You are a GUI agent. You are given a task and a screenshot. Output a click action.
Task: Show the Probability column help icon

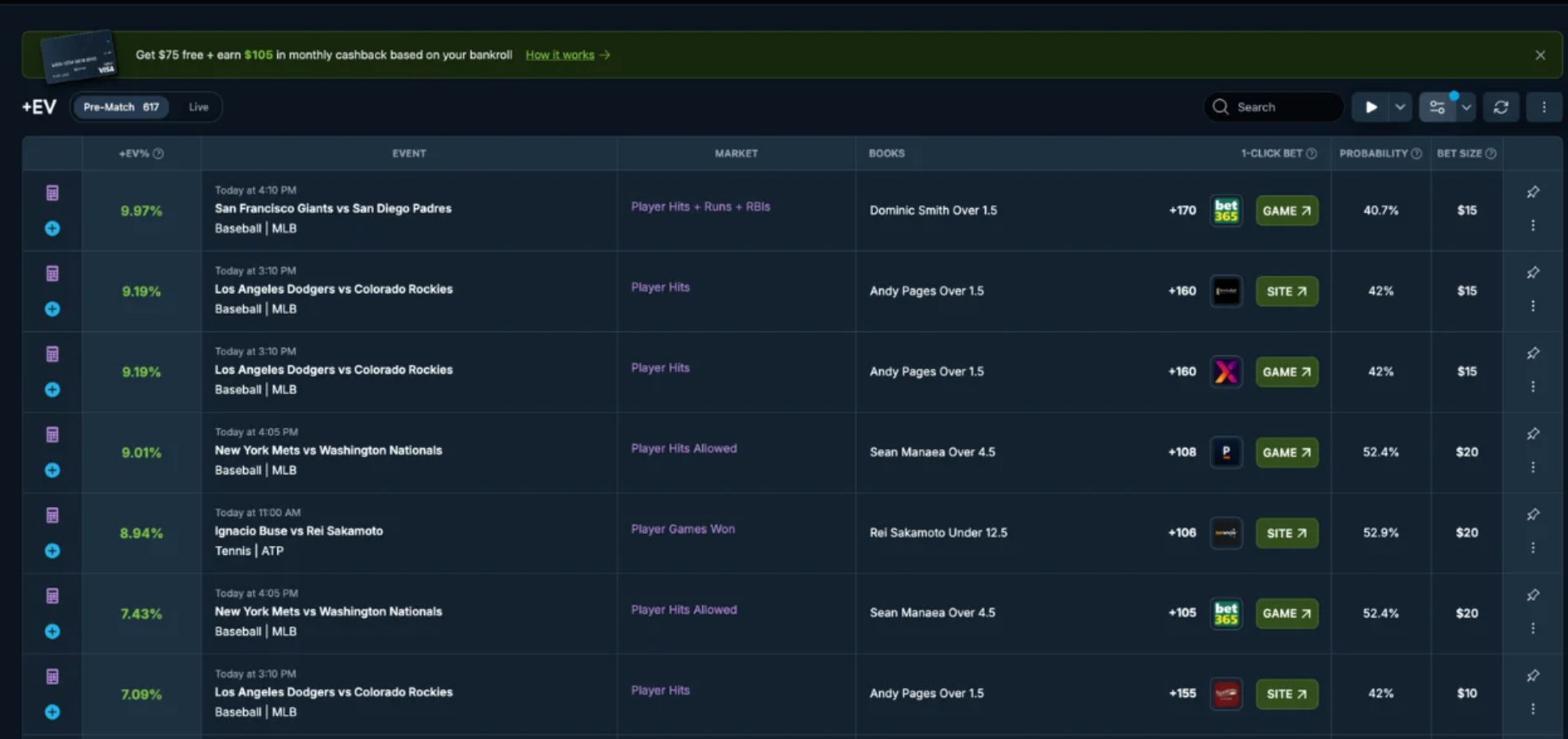(1416, 153)
